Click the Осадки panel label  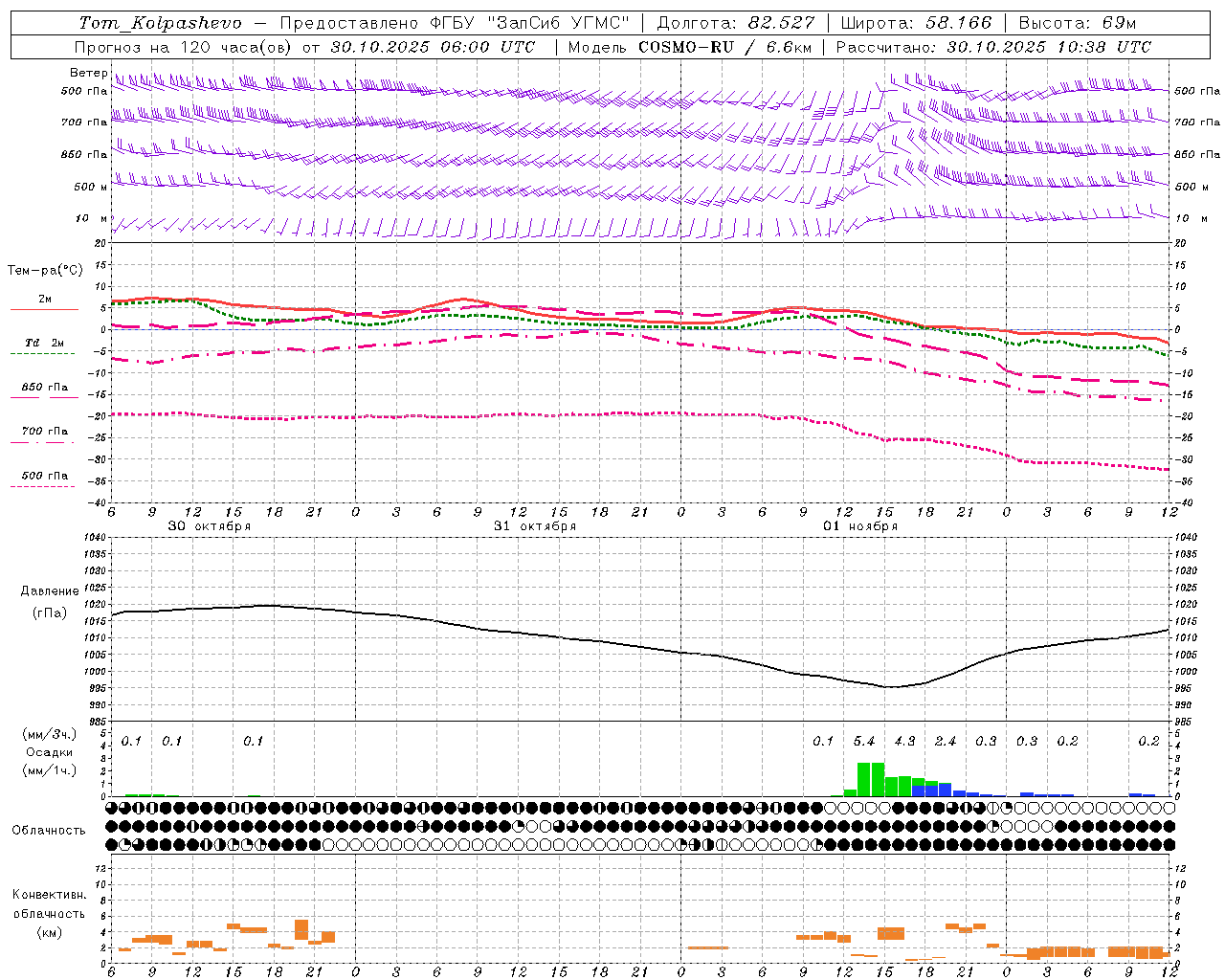(50, 752)
